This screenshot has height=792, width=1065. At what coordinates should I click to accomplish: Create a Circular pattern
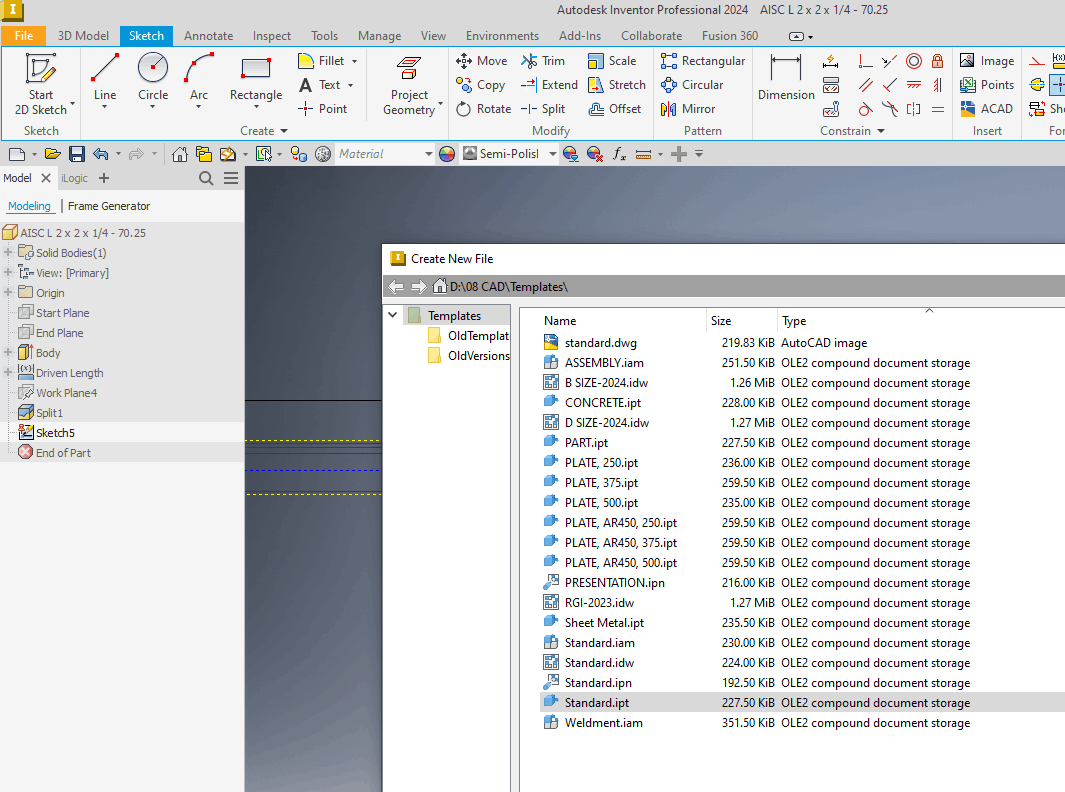tap(691, 85)
